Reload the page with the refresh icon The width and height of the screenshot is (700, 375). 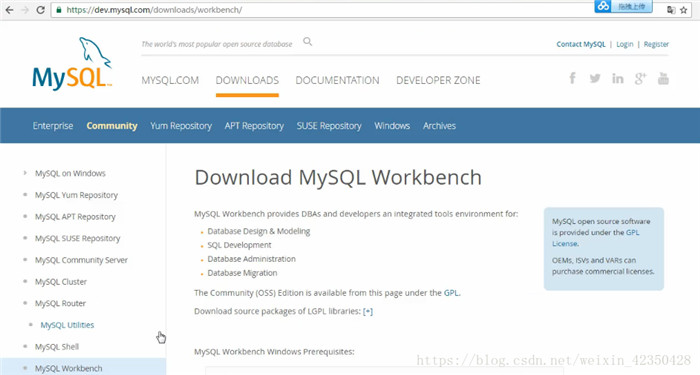[41, 10]
